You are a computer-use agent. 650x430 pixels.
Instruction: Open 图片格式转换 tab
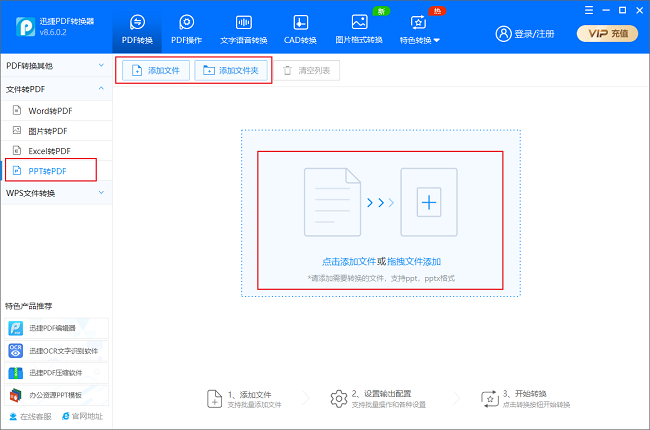(359, 29)
